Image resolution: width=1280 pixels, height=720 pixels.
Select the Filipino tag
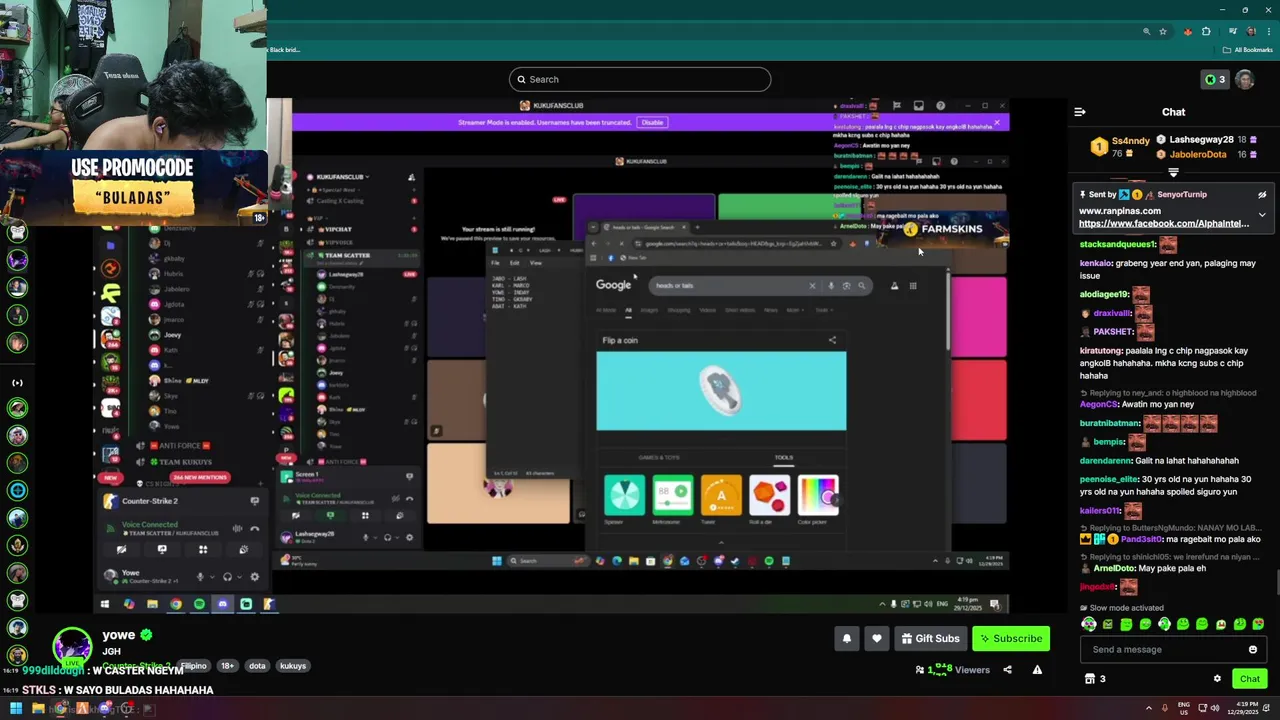193,666
